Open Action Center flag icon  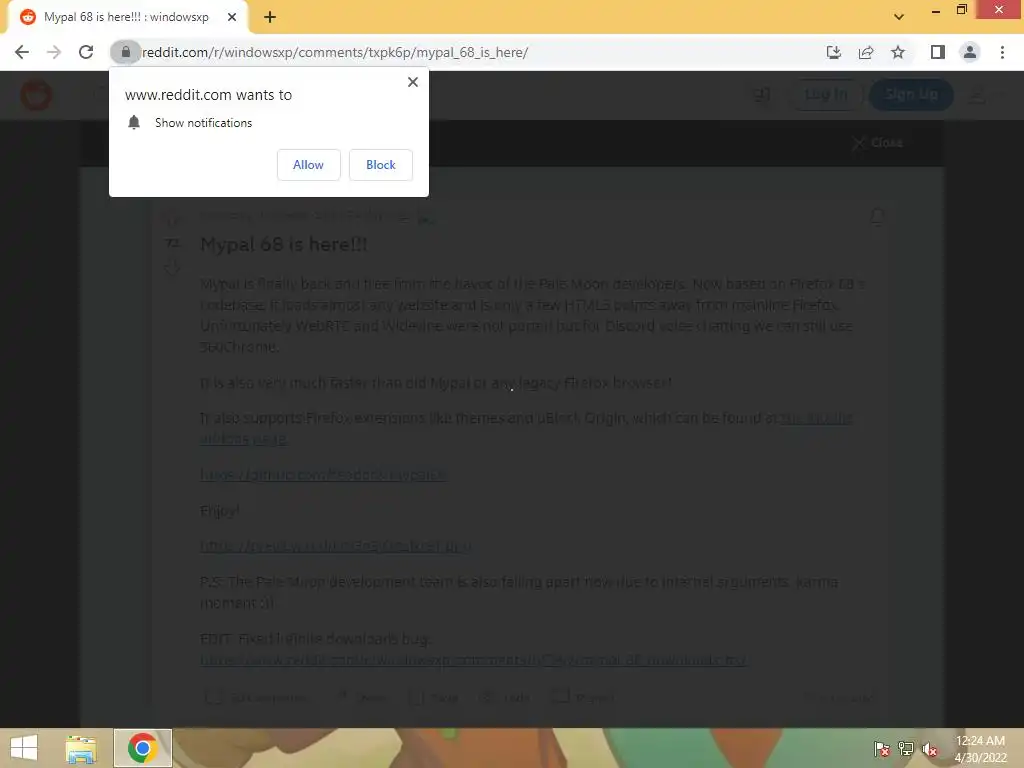coord(882,749)
